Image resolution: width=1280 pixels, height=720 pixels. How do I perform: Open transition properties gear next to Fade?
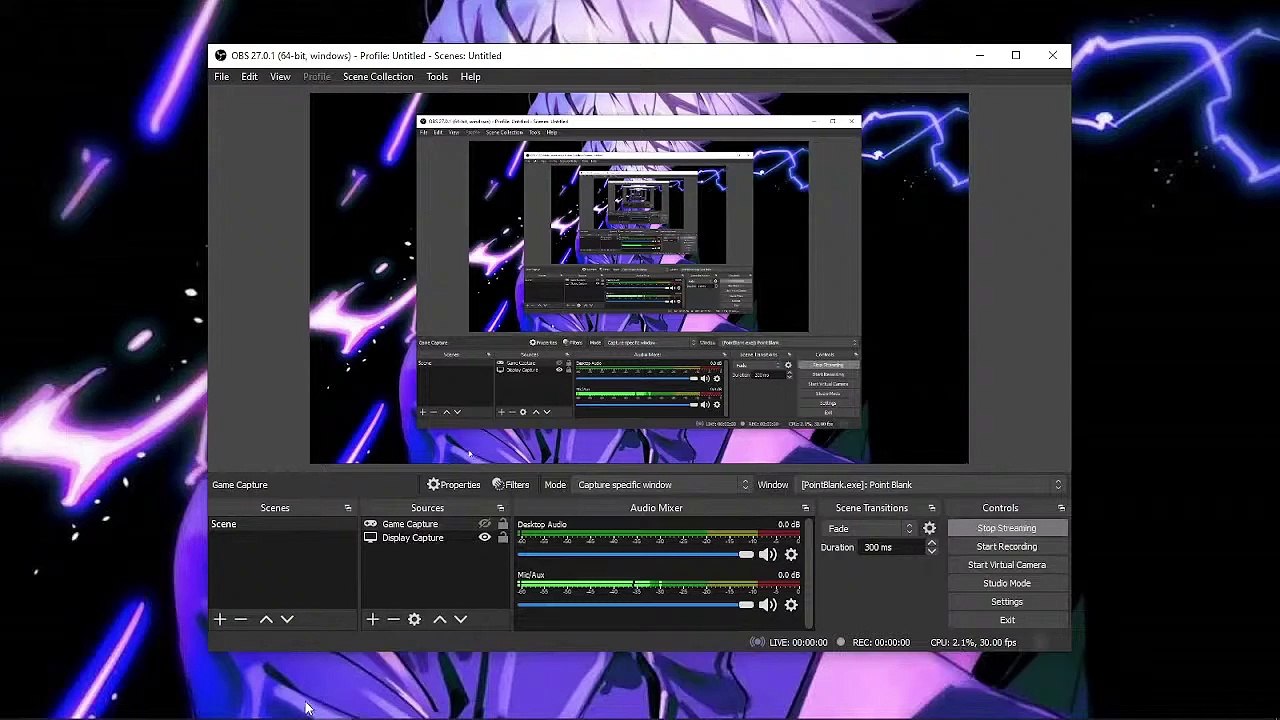pyautogui.click(x=929, y=528)
